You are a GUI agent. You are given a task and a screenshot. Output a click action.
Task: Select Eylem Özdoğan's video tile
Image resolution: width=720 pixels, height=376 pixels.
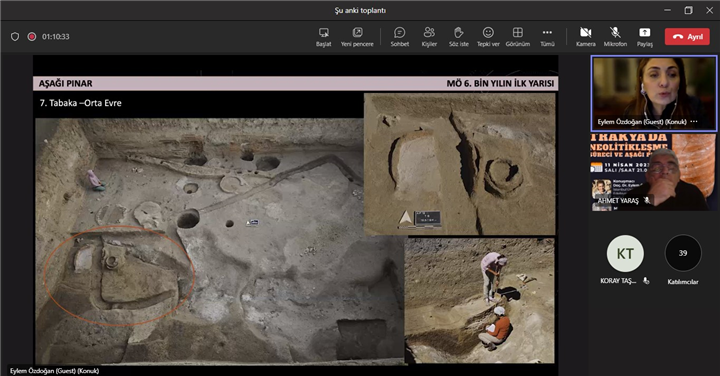654,93
